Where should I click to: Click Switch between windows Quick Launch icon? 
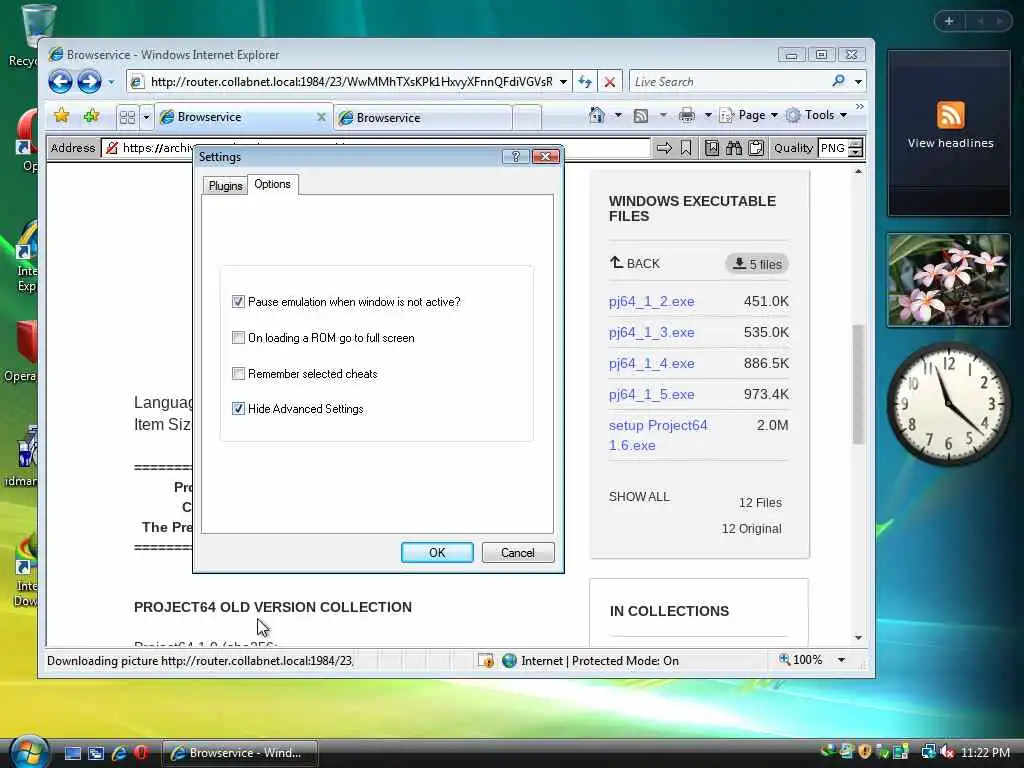tap(96, 753)
